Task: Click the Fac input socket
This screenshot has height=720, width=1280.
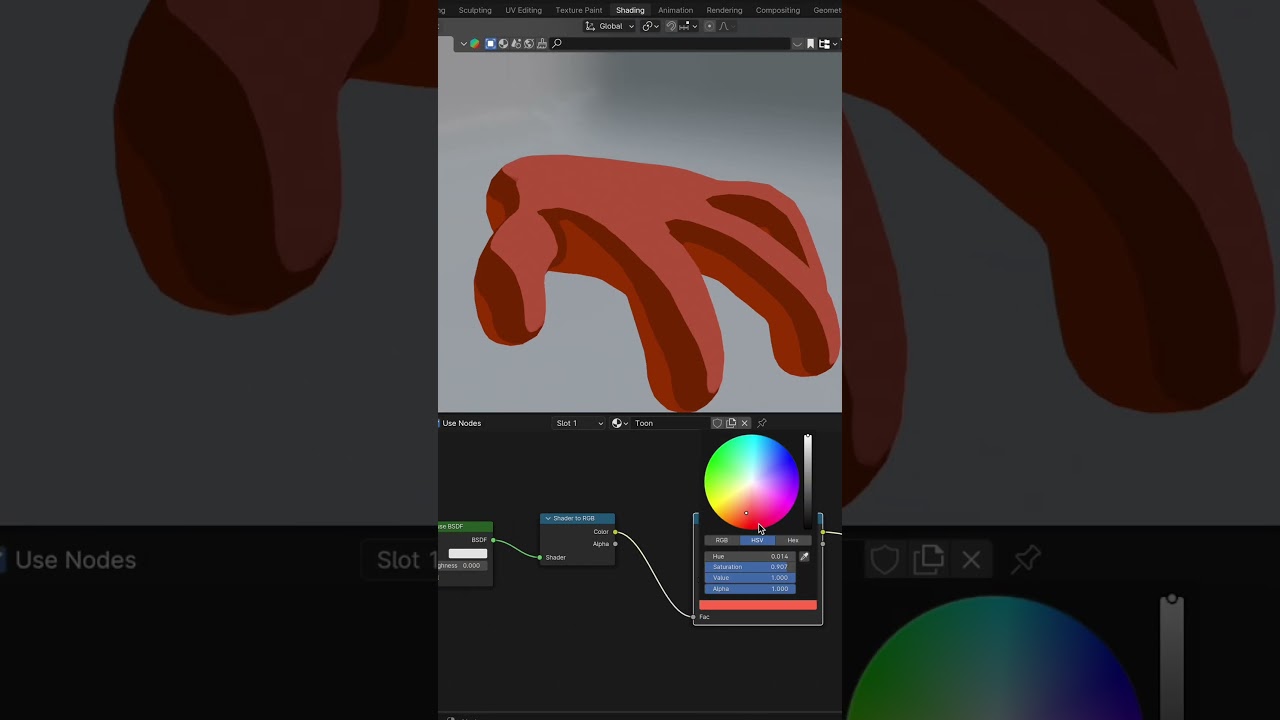Action: tap(694, 617)
